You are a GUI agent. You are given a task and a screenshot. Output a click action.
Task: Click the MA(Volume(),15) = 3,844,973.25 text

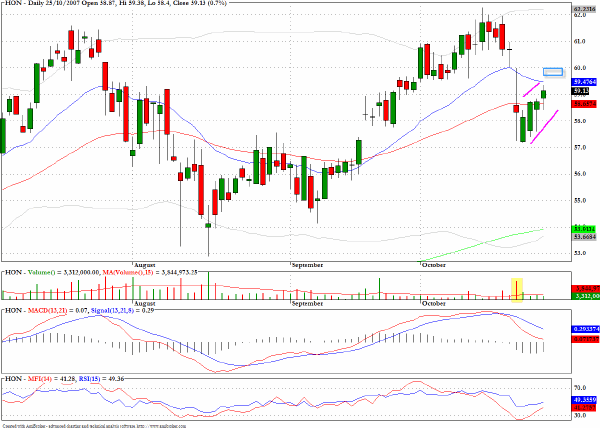point(150,272)
